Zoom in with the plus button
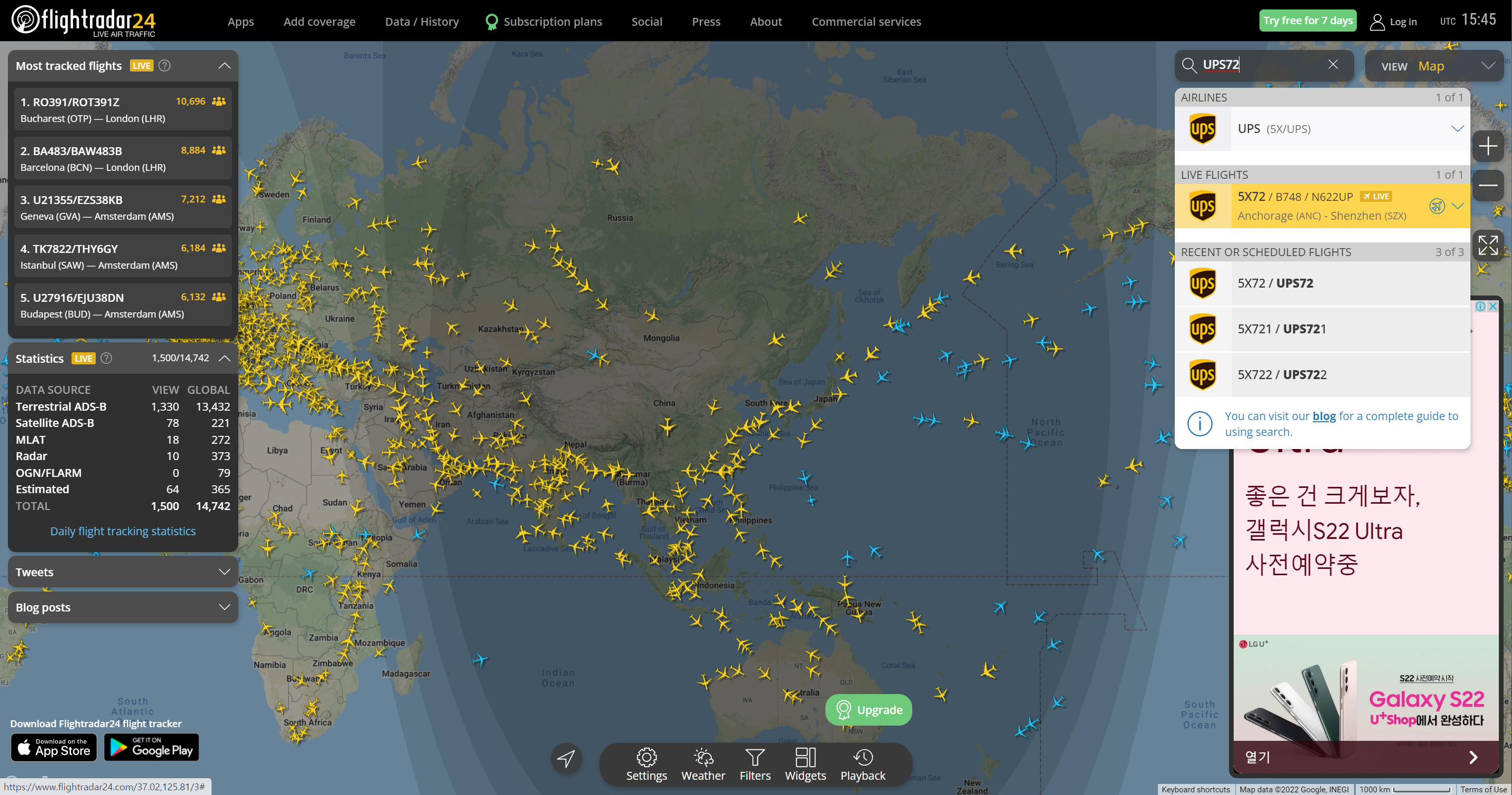 tap(1487, 146)
